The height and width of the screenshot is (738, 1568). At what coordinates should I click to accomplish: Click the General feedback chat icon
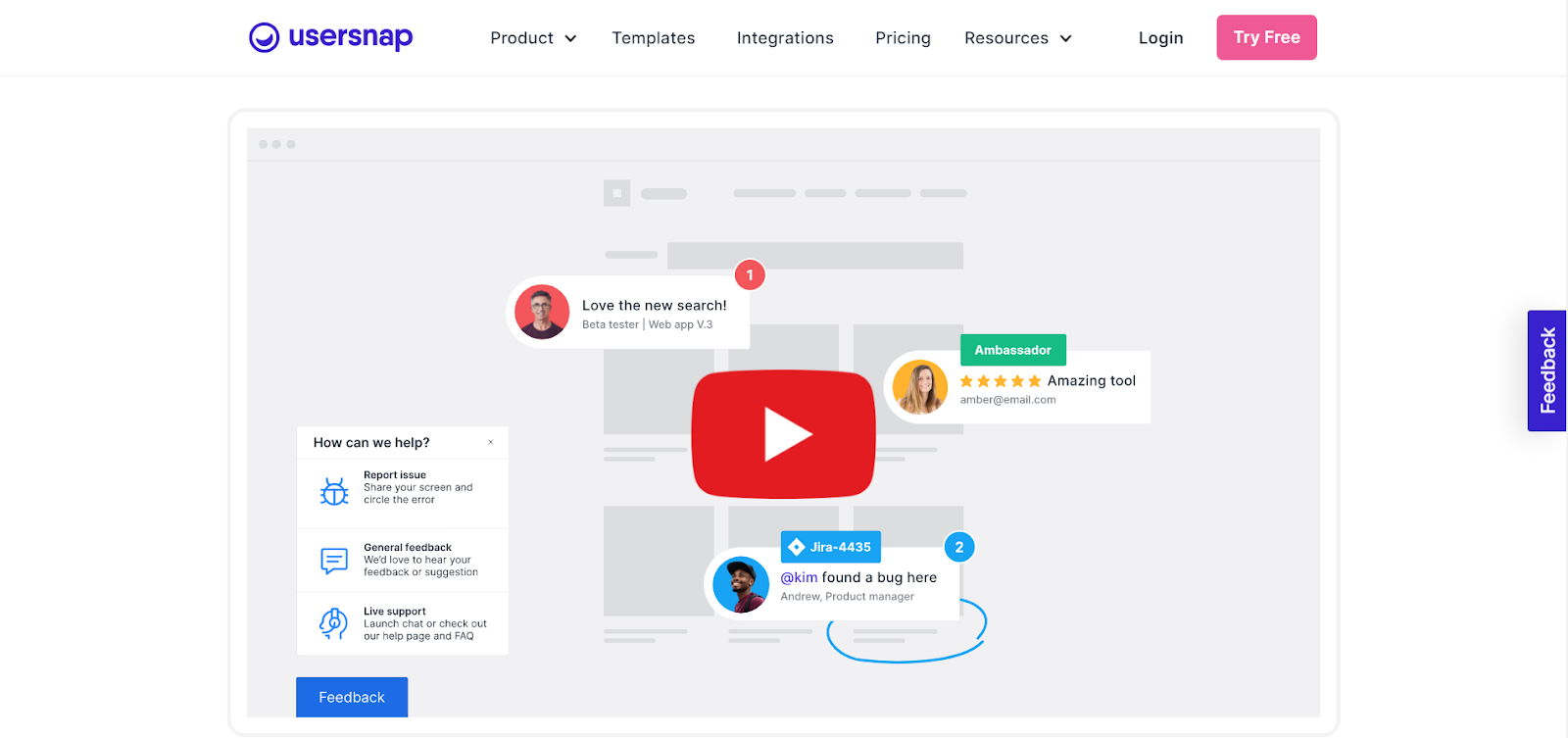coord(334,560)
